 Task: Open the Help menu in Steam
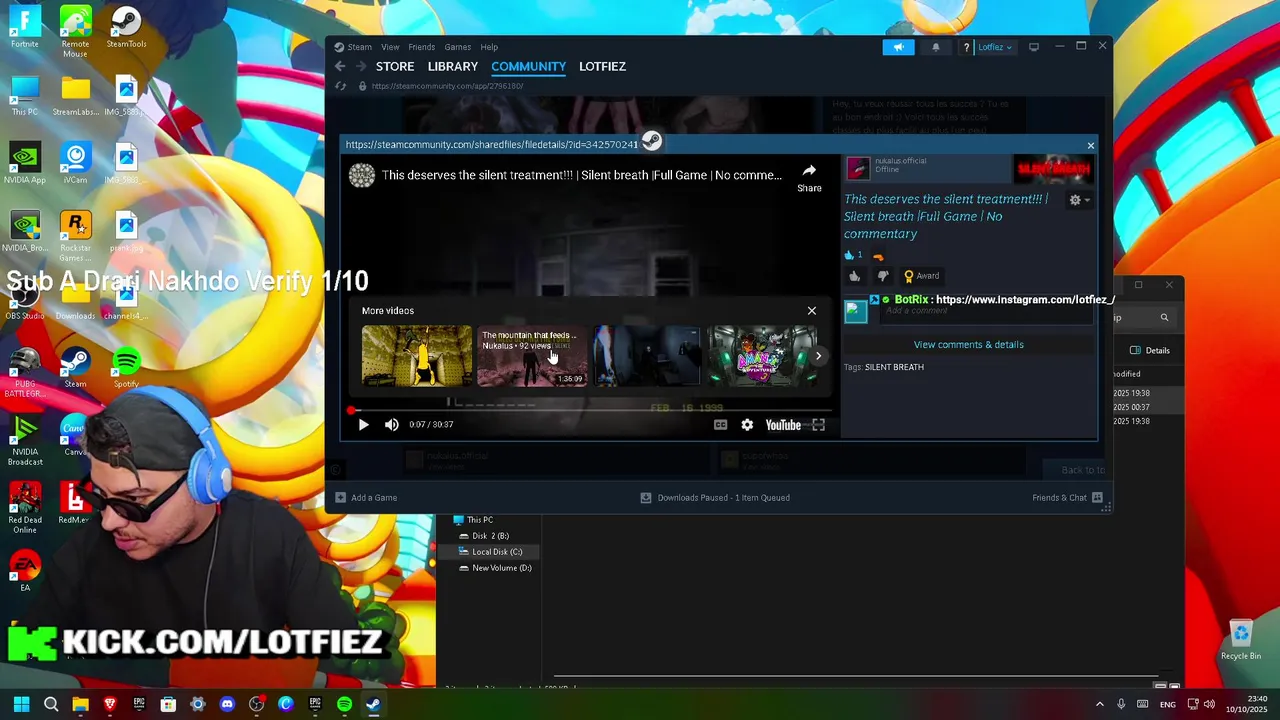(489, 47)
